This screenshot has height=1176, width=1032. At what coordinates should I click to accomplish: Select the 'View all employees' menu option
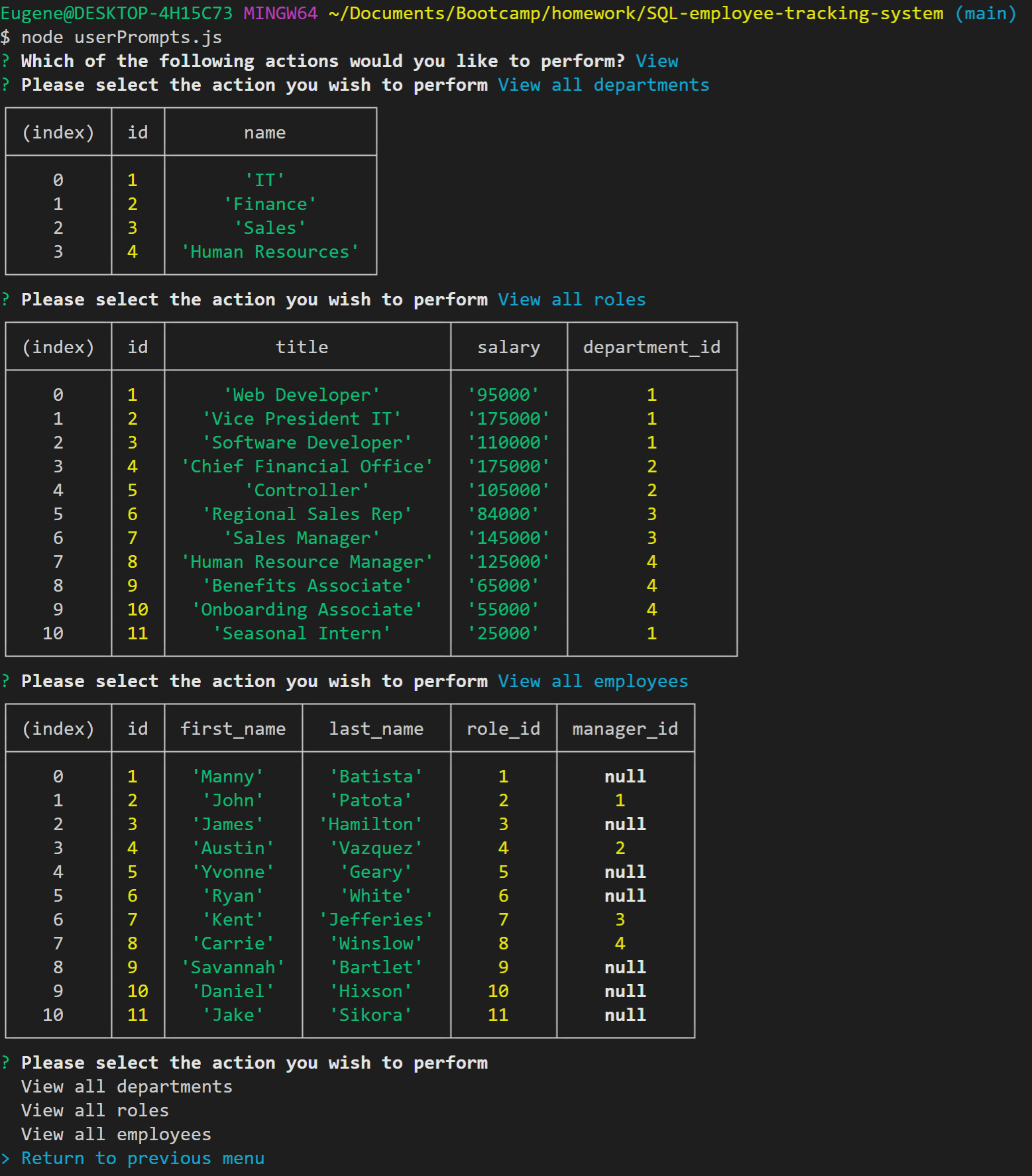(x=116, y=1134)
